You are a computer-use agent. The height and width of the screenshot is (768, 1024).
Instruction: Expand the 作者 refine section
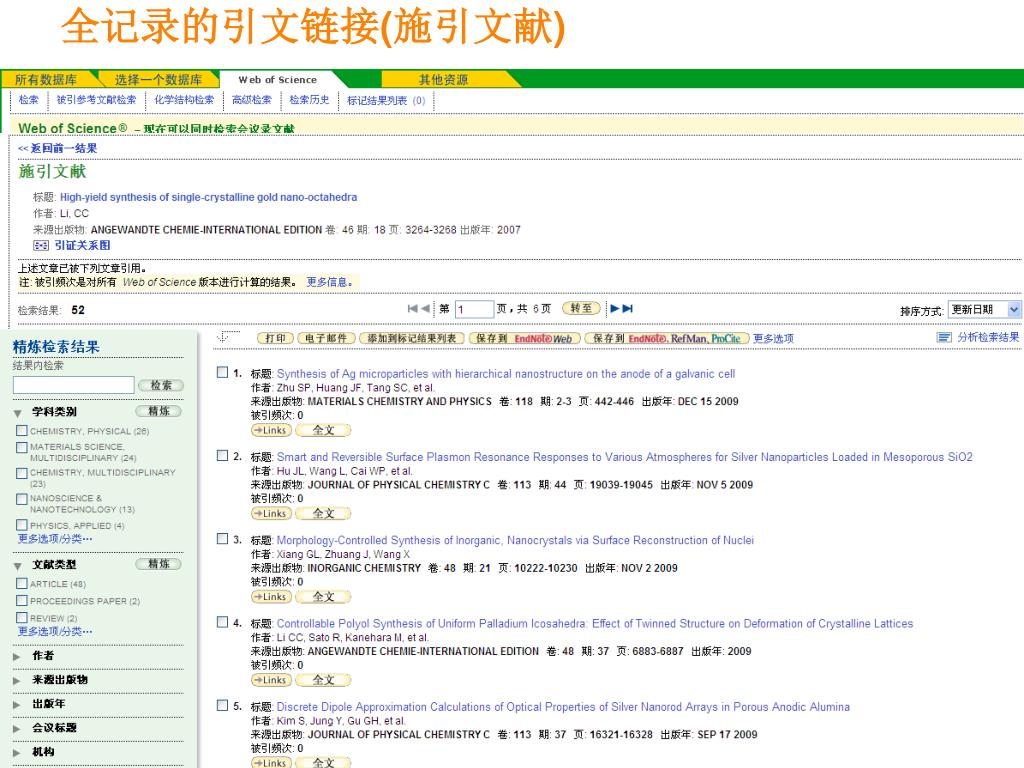click(x=17, y=656)
